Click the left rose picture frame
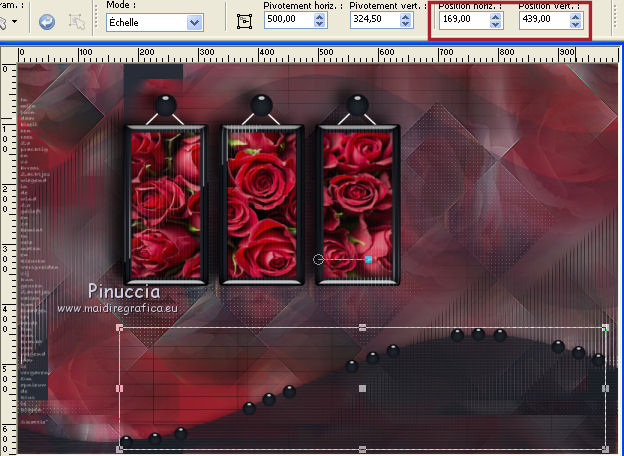Viewport: 624px width, 456px height. (166, 205)
